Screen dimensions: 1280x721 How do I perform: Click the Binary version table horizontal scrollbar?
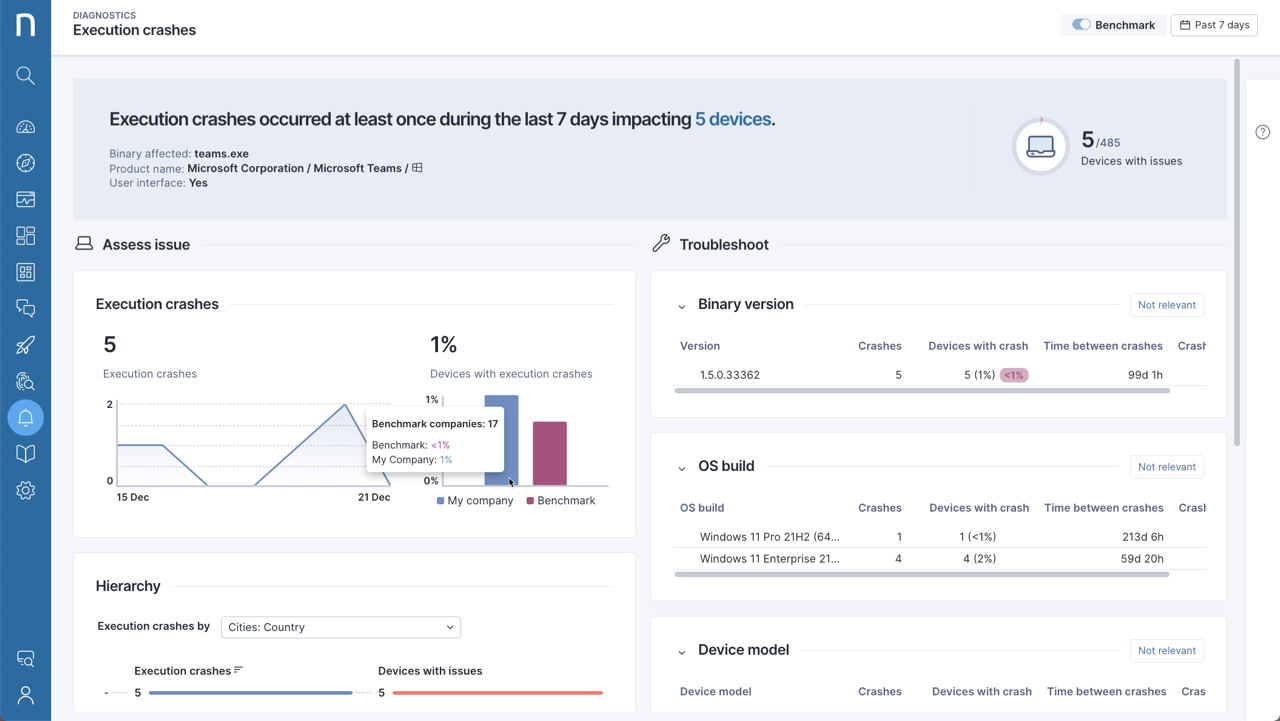pos(921,391)
